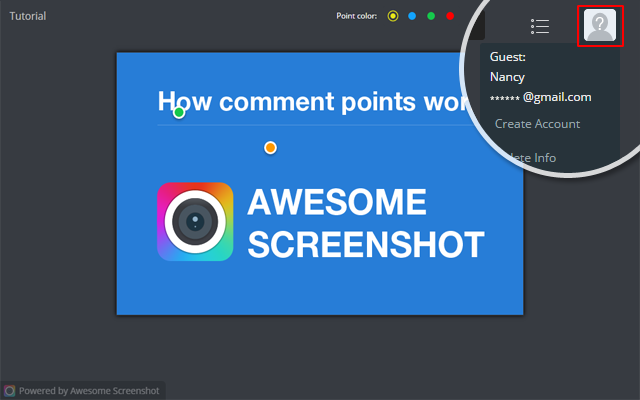Select the green point color in toolbar
The image size is (640, 400).
(x=431, y=16)
